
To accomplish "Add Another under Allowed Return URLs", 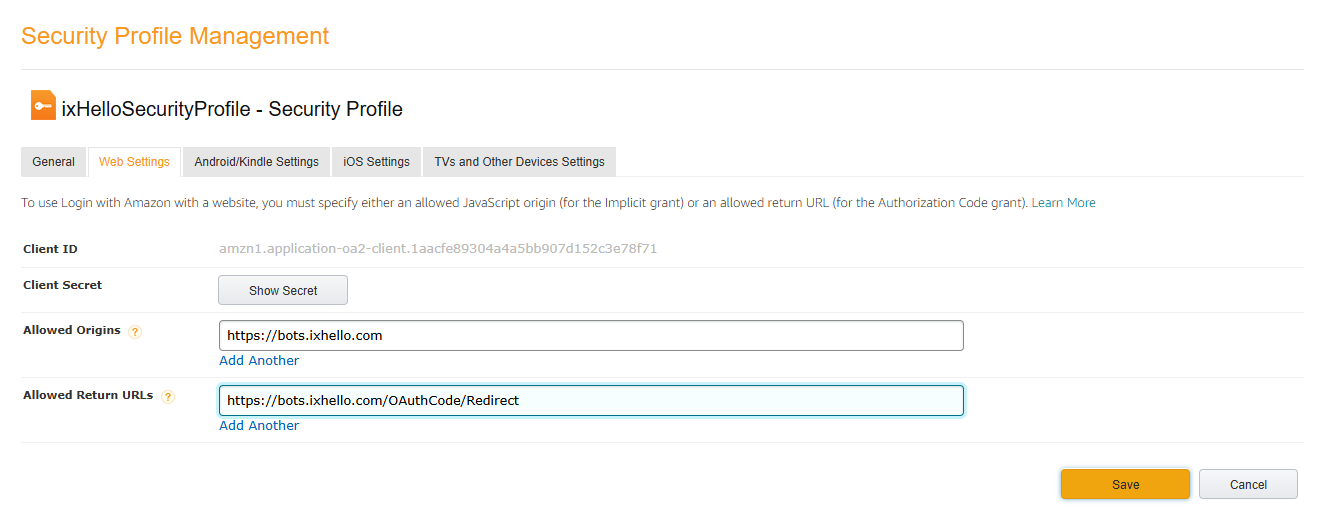I will (259, 426).
